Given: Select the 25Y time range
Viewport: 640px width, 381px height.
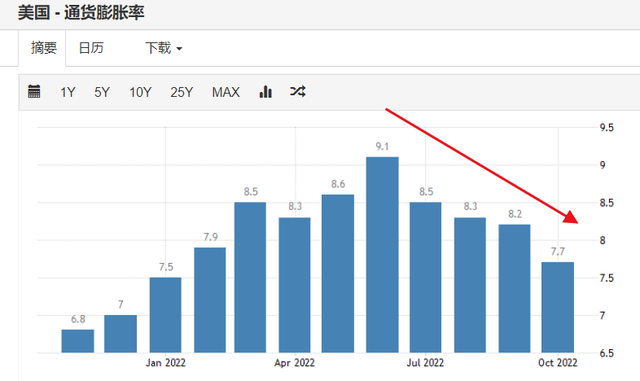Looking at the screenshot, I should pyautogui.click(x=182, y=92).
